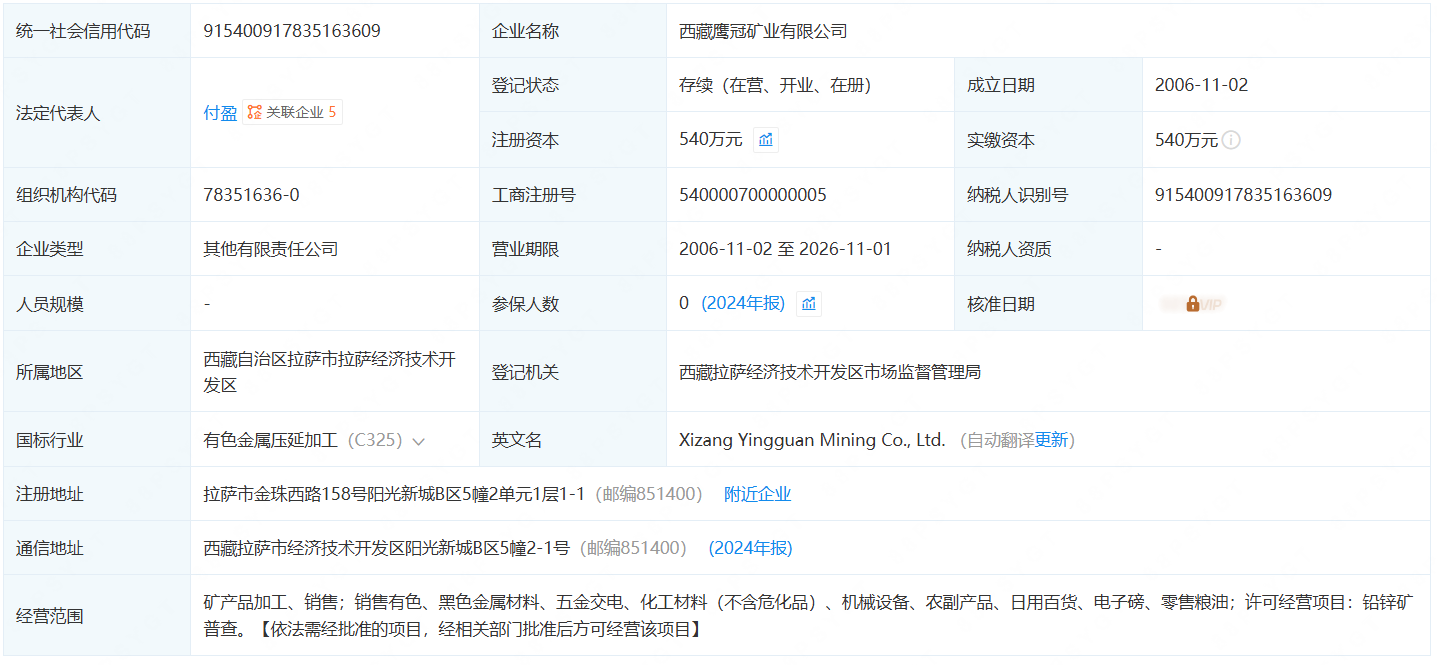Click the 纳税人资质 label cell

tap(1049, 249)
